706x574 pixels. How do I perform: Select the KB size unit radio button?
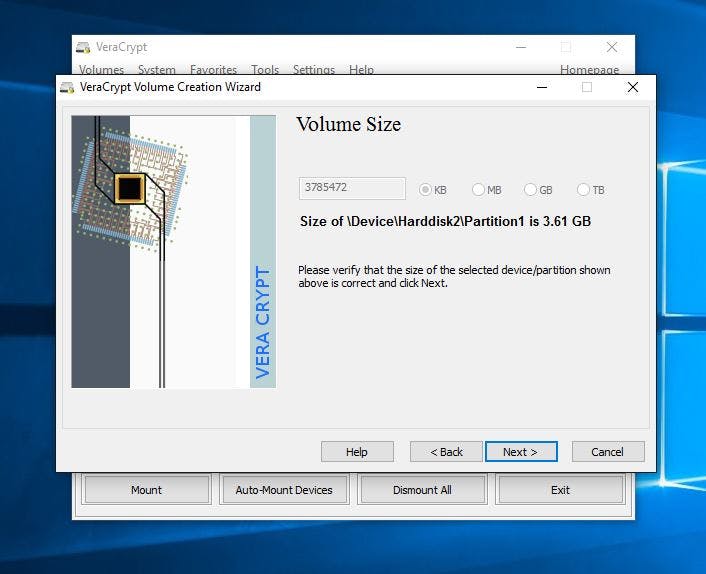425,190
